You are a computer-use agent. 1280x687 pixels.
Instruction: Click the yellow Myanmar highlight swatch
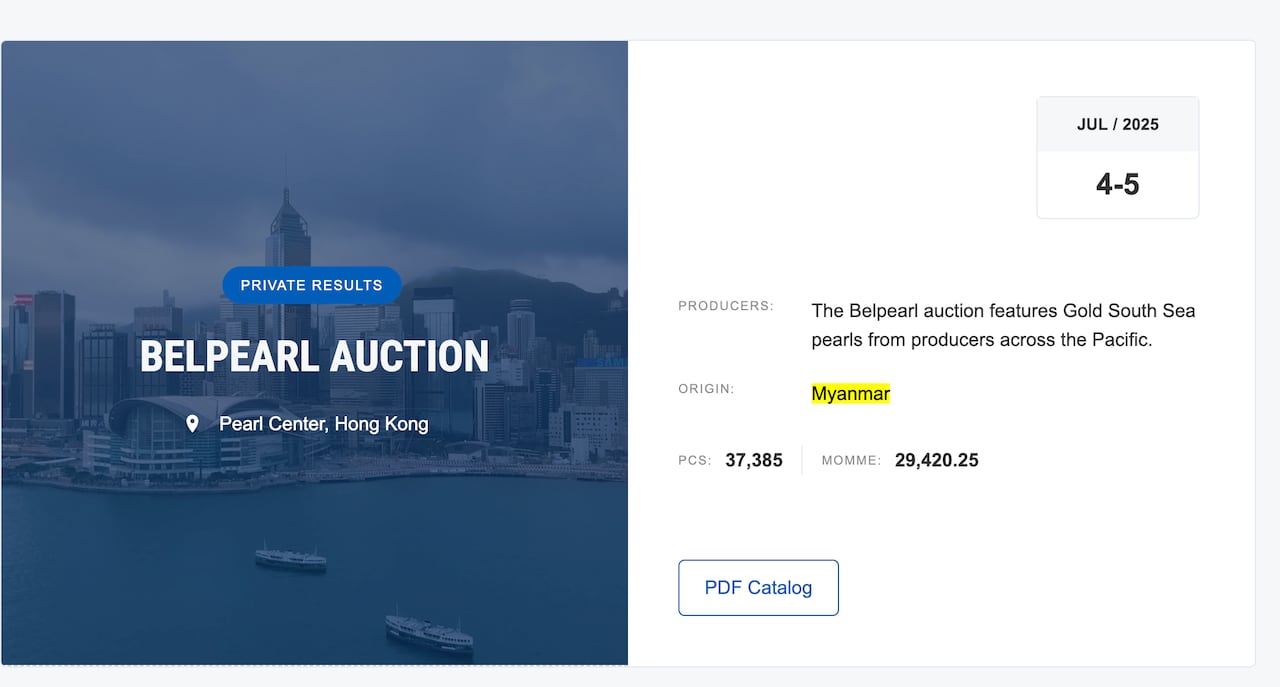pos(850,393)
